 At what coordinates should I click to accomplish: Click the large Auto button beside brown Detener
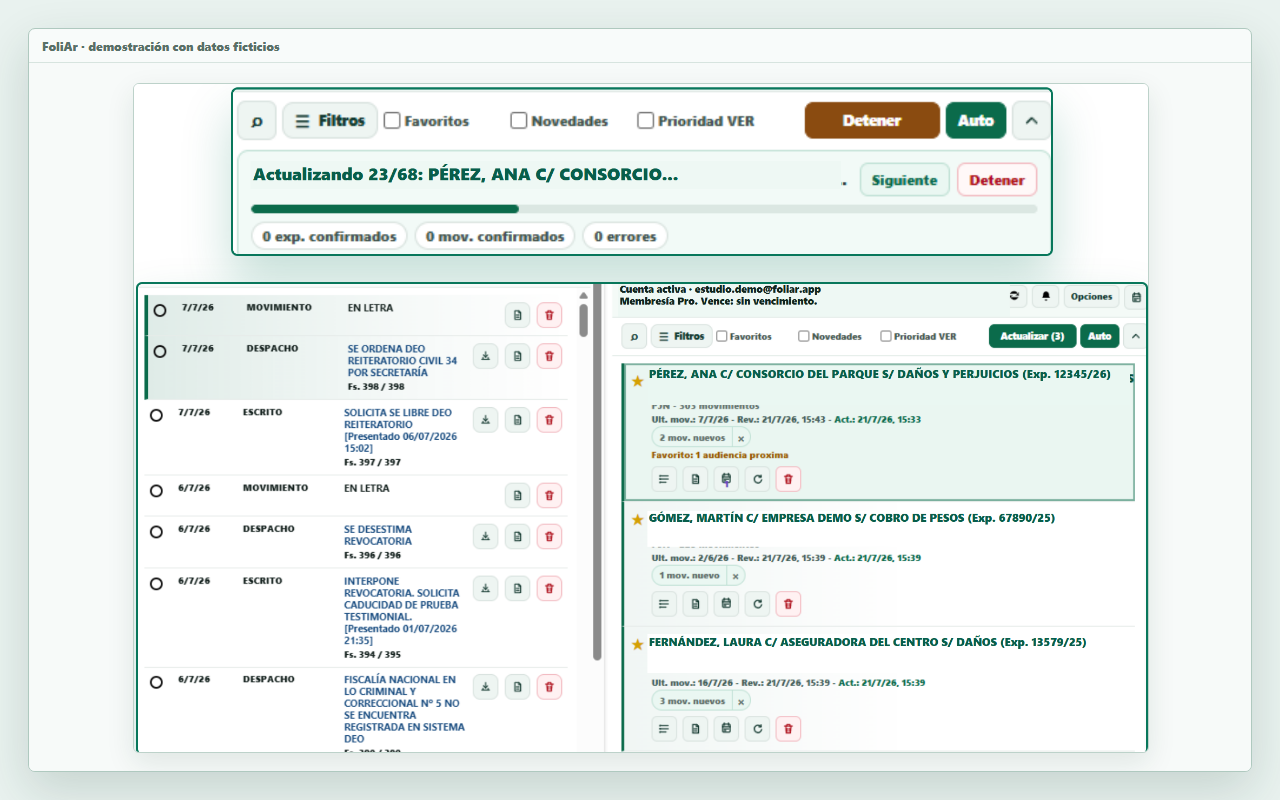976,121
